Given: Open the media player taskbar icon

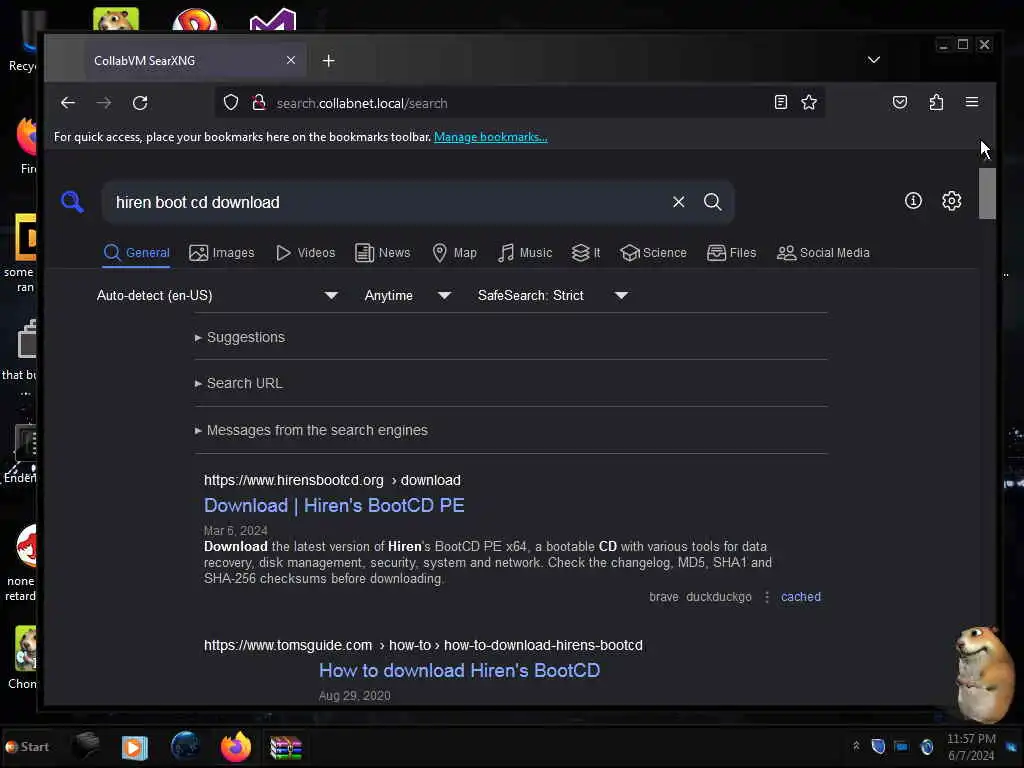Looking at the screenshot, I should click(135, 747).
